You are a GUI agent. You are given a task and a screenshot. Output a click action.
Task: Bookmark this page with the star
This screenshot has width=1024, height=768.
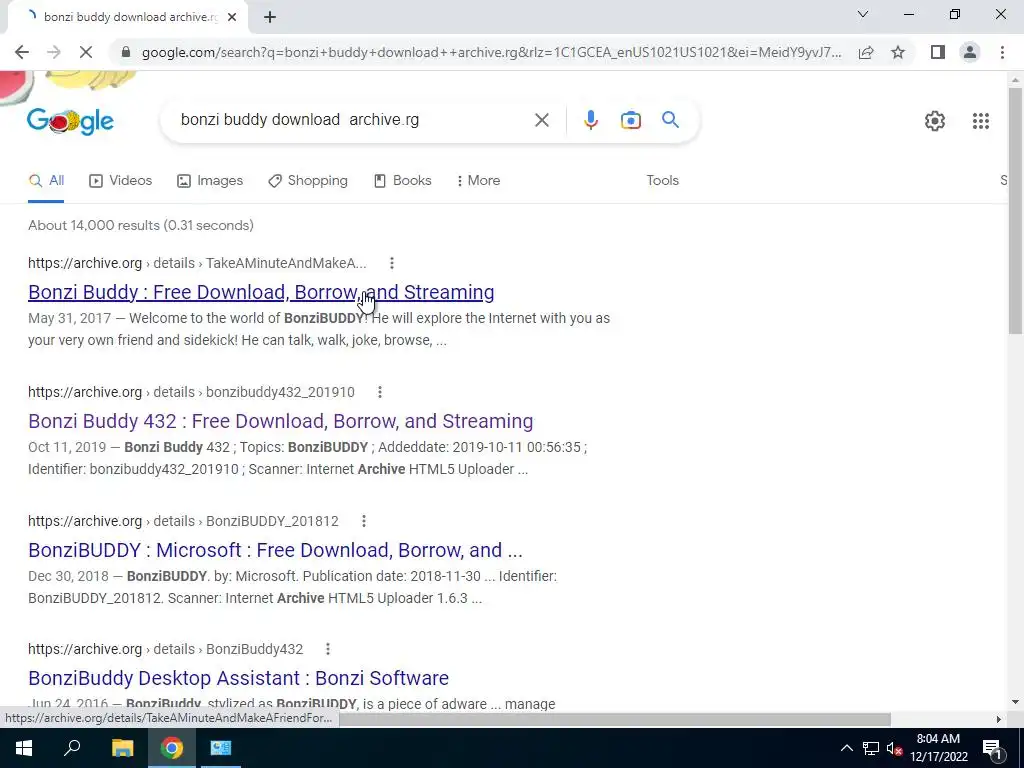coord(898,52)
